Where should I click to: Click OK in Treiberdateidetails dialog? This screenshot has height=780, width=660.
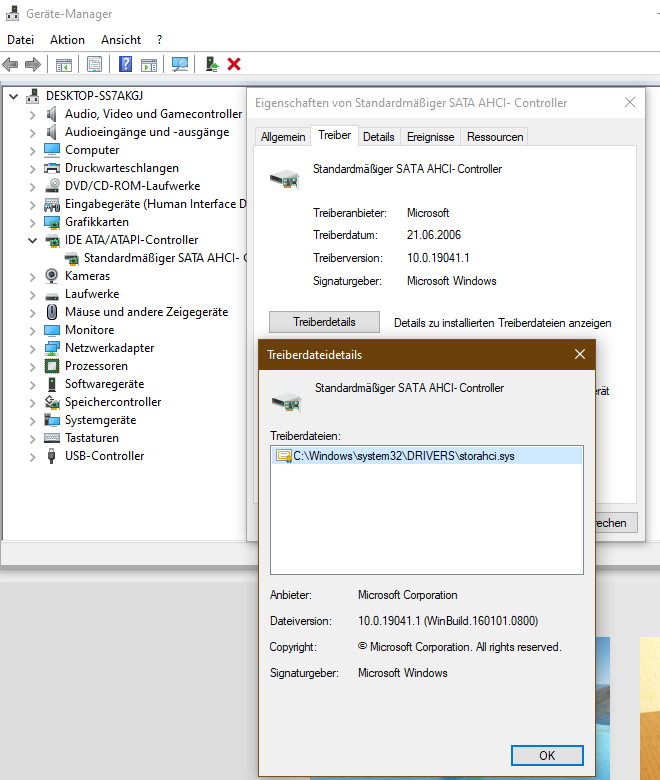[547, 756]
